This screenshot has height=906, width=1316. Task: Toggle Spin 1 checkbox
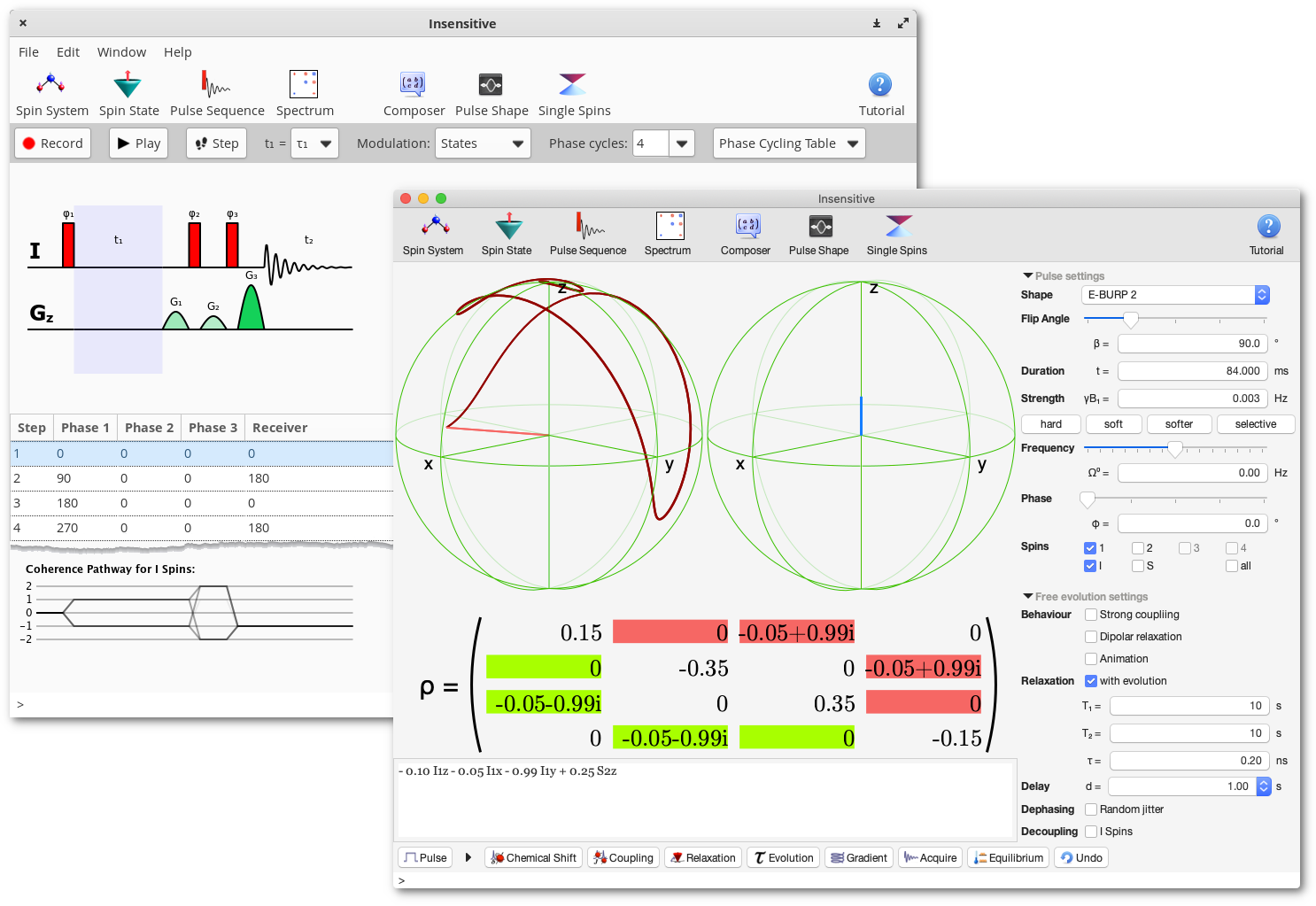pyautogui.click(x=1090, y=548)
